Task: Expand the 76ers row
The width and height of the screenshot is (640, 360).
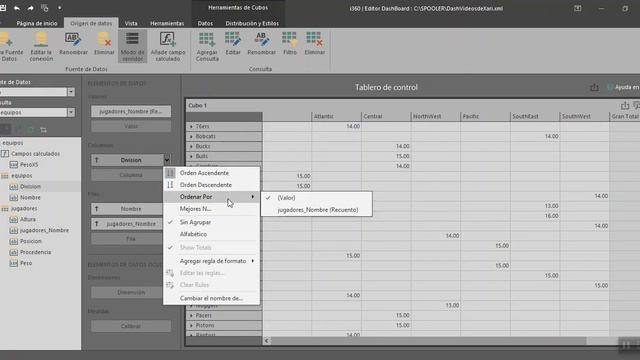Action: (x=191, y=127)
